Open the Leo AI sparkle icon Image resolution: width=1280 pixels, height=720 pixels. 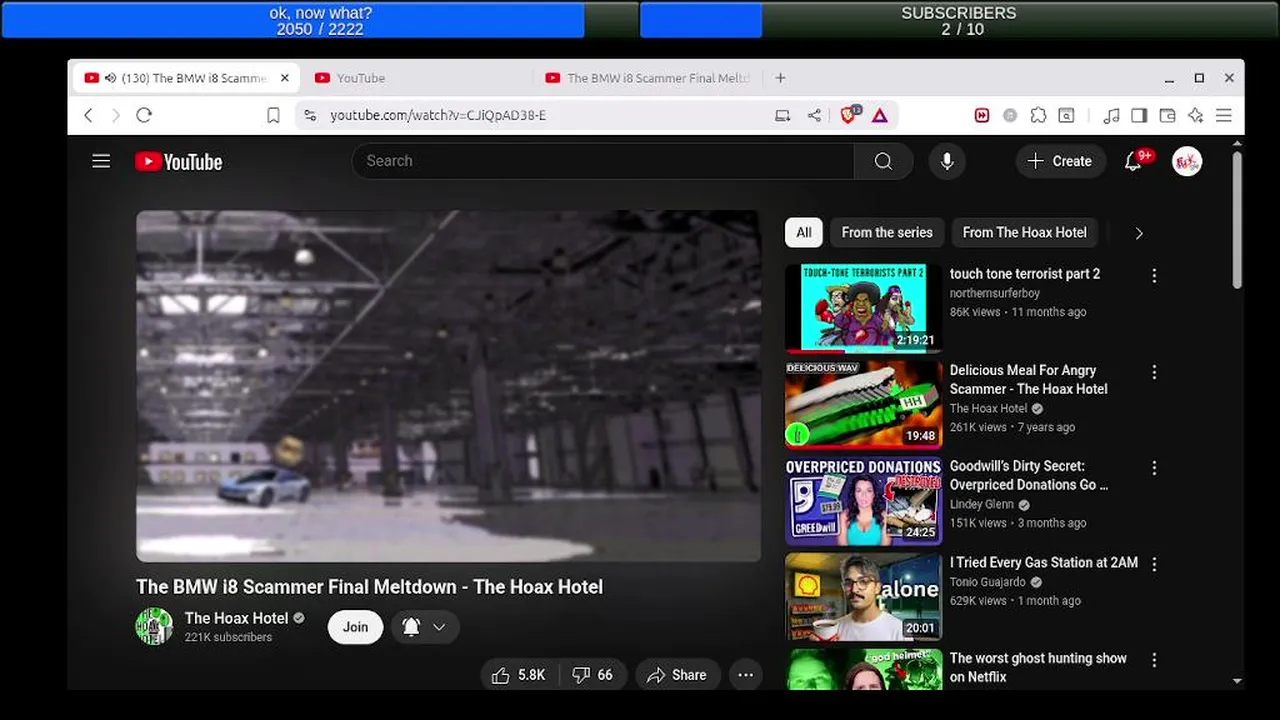(1195, 116)
